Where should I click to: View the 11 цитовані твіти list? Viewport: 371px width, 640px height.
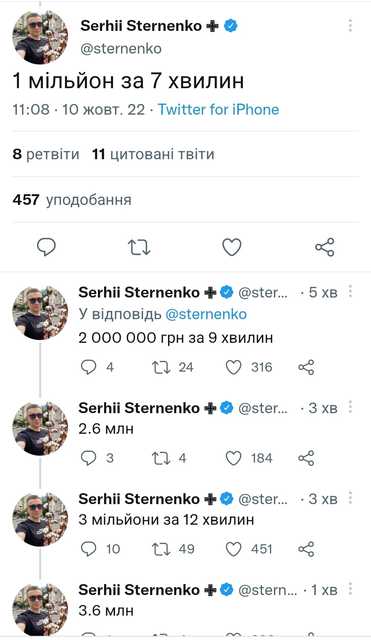(153, 154)
